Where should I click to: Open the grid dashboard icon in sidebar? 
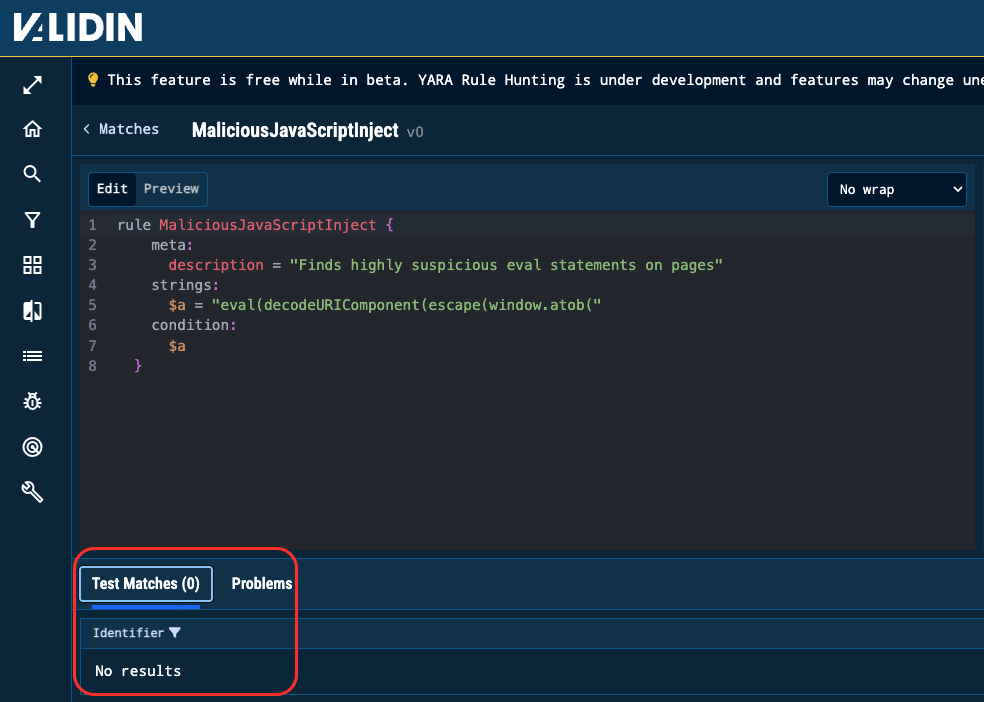32,265
